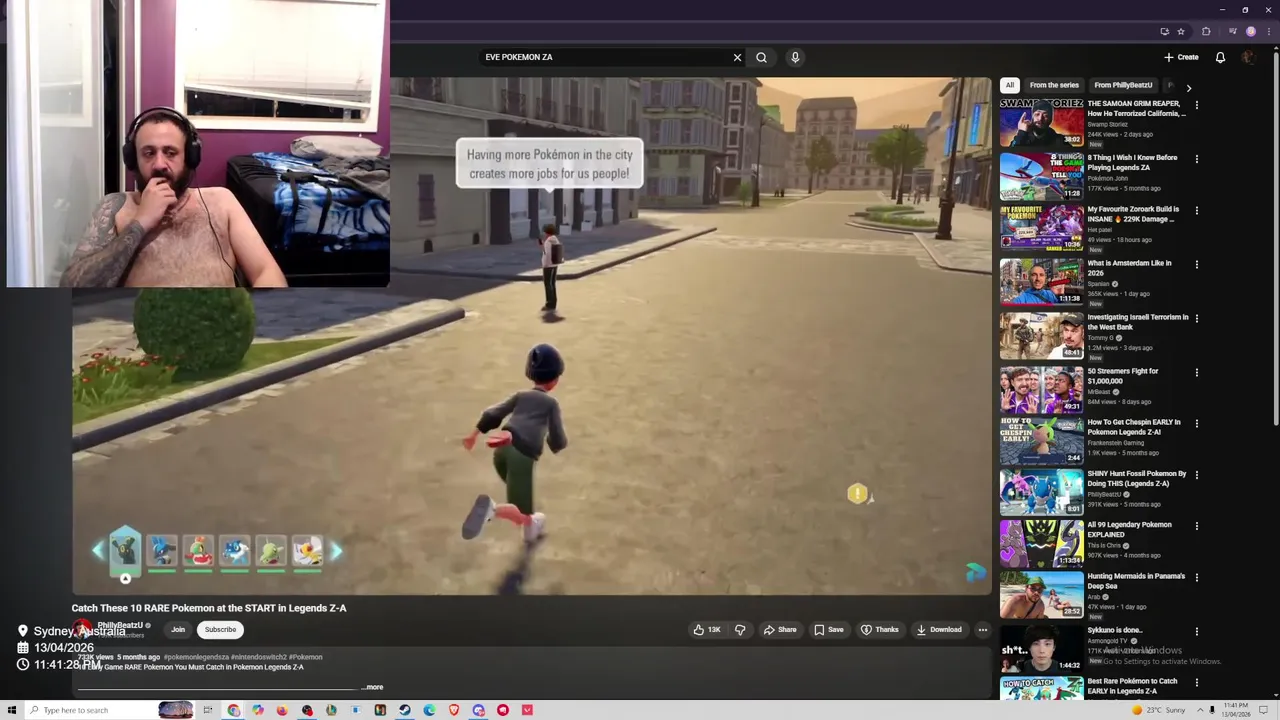Click the video title text
1280x720 pixels.
coord(209,608)
